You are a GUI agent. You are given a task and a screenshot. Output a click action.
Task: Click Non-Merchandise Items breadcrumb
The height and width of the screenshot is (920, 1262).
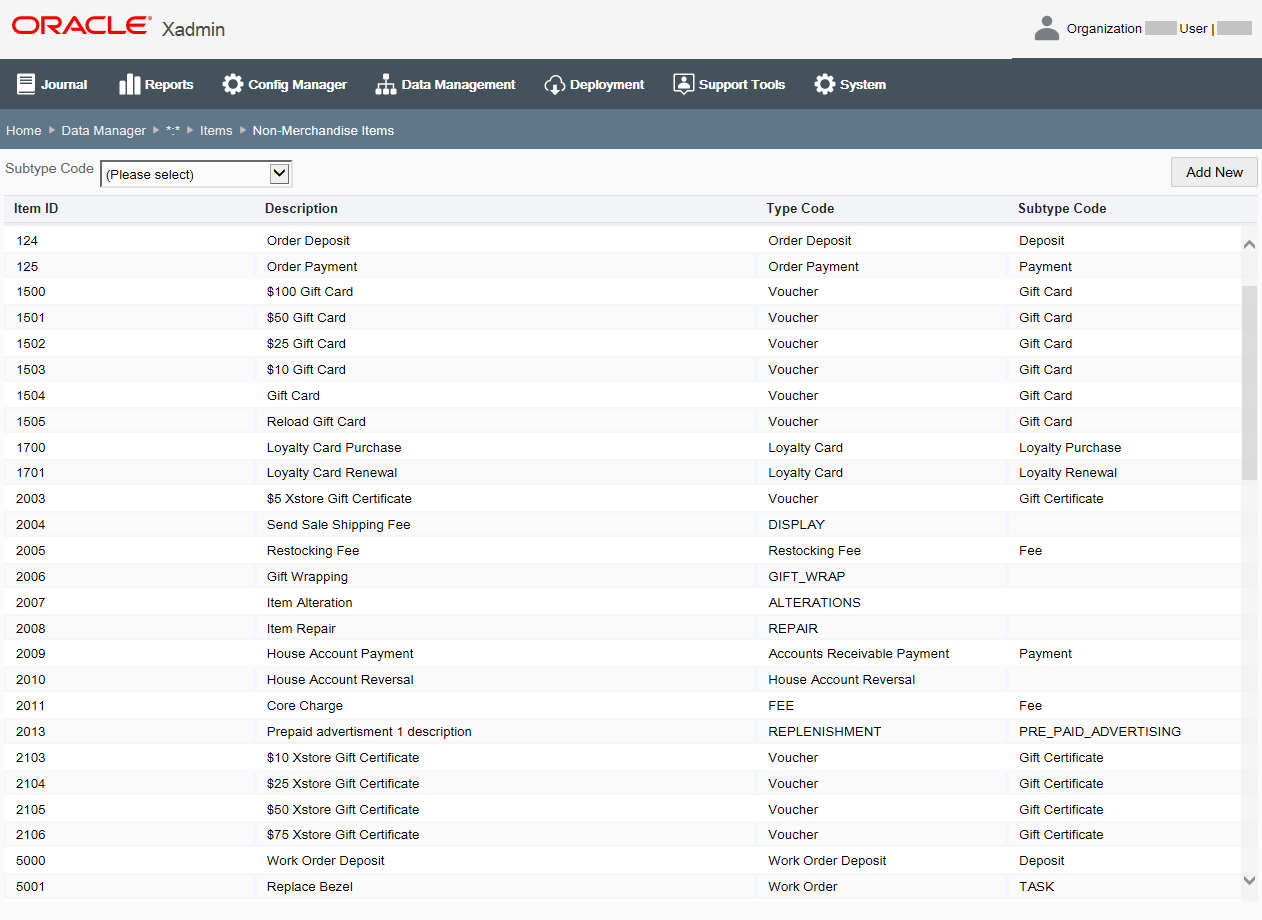pos(323,130)
